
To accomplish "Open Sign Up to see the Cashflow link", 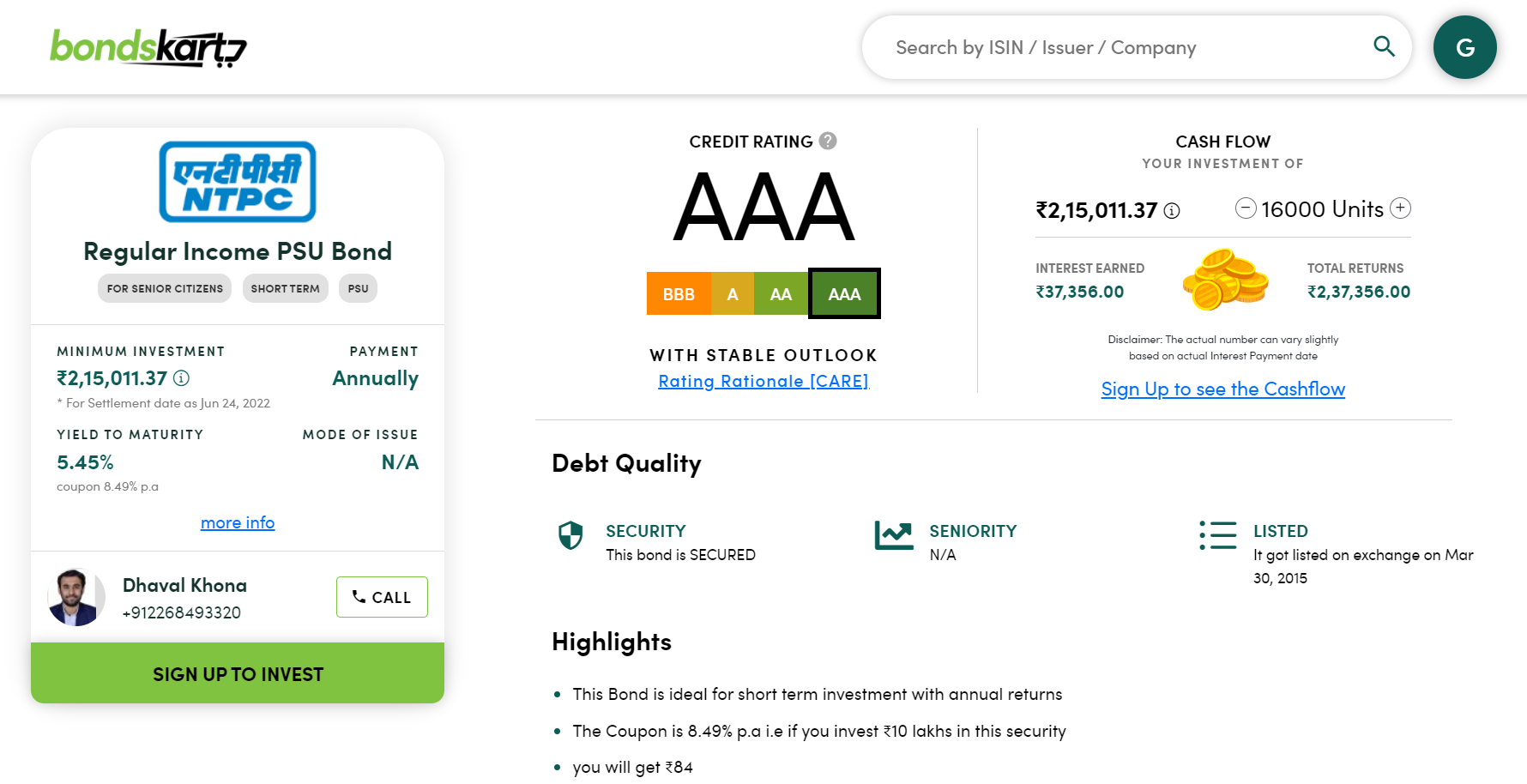I will tap(1222, 389).
